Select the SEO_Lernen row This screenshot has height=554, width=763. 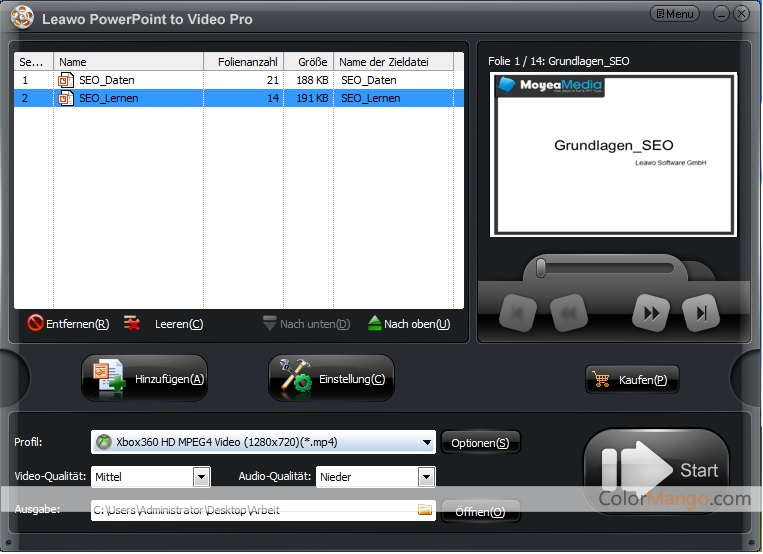[238, 98]
